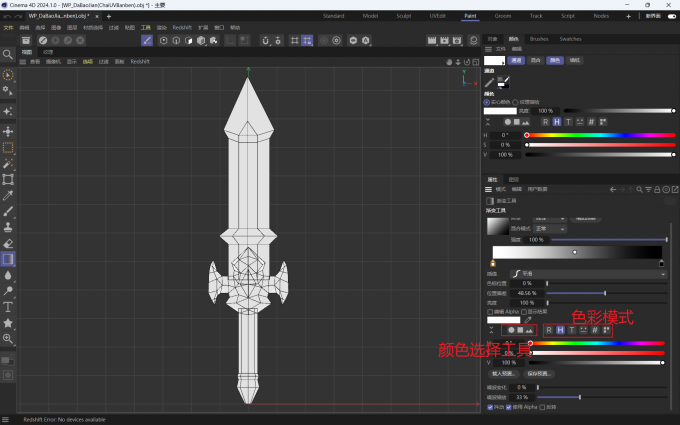The height and width of the screenshot is (425, 680).
Task: Click hue slider in upper color panel
Action: pos(600,135)
